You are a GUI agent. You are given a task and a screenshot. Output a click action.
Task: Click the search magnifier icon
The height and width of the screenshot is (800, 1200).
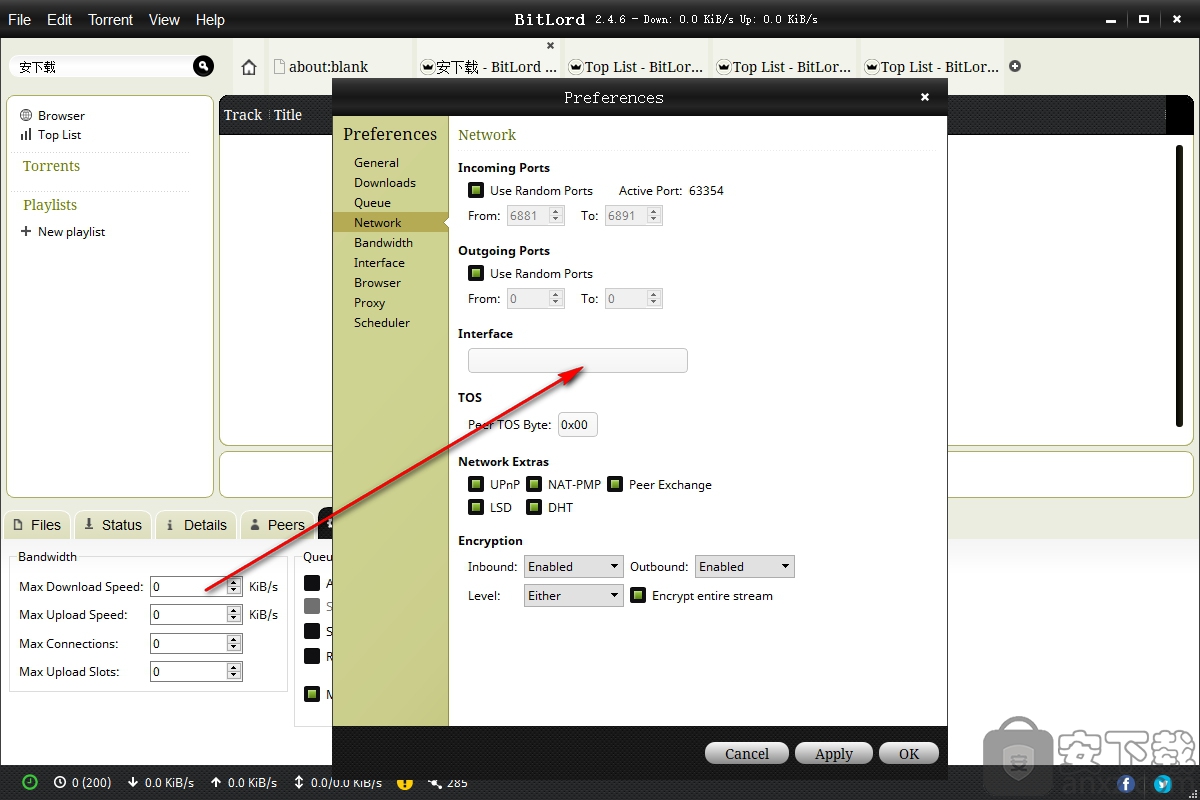203,66
